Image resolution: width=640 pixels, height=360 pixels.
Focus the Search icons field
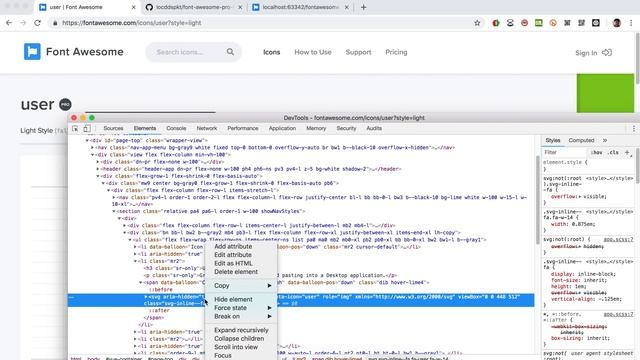tap(194, 52)
